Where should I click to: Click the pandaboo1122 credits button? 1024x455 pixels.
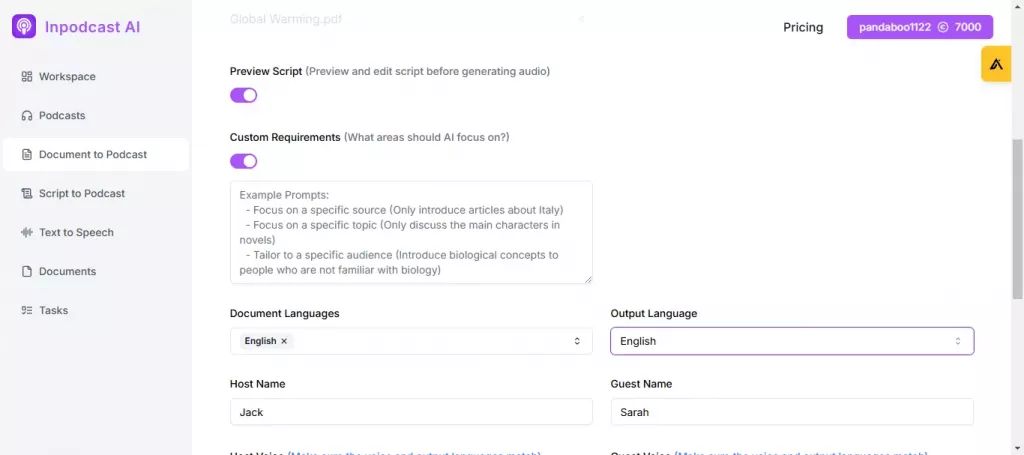[919, 27]
